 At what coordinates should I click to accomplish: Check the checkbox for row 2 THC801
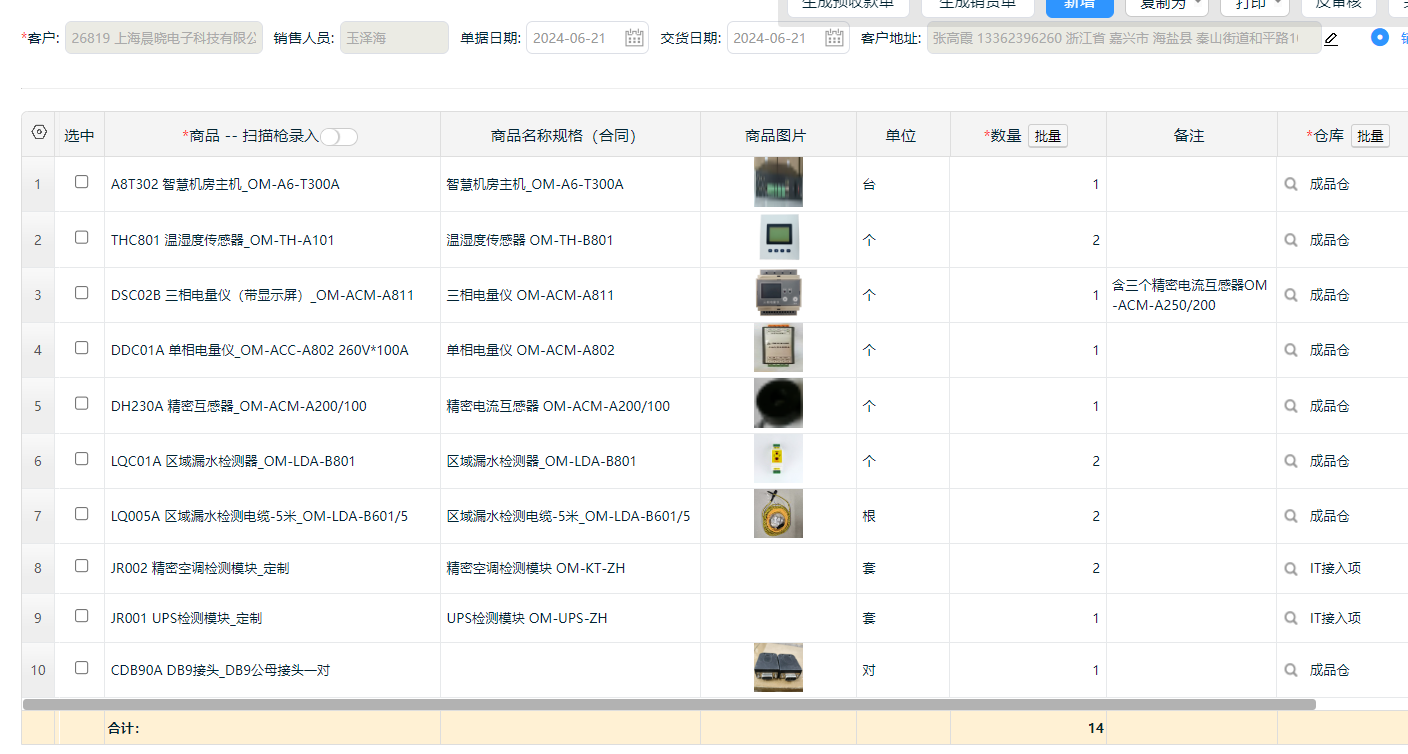[x=81, y=238]
